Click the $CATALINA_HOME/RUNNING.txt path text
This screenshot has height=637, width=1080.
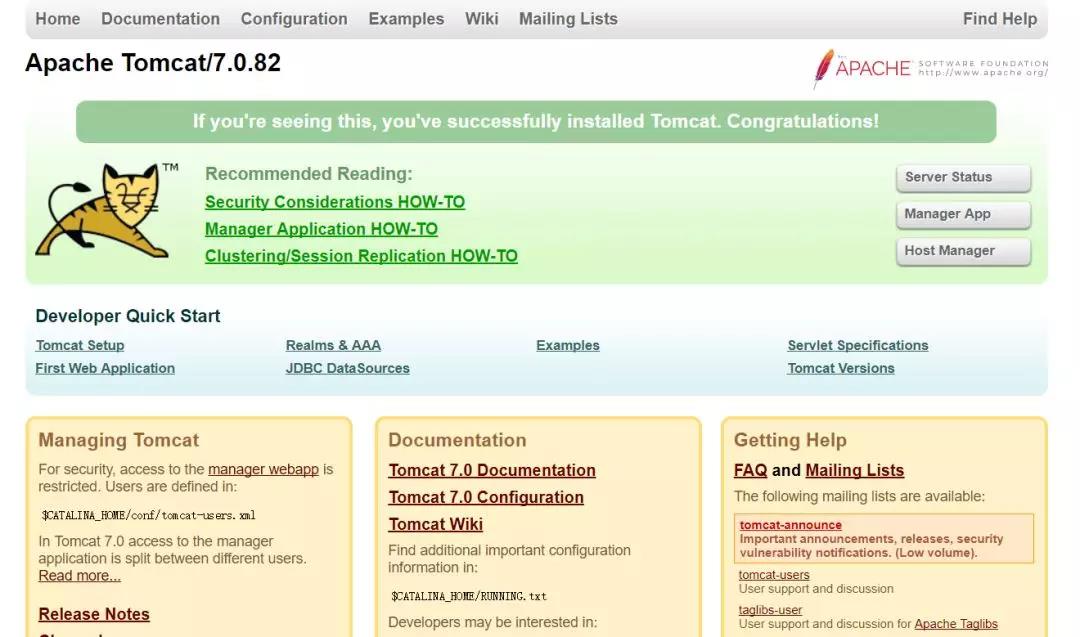(x=468, y=596)
